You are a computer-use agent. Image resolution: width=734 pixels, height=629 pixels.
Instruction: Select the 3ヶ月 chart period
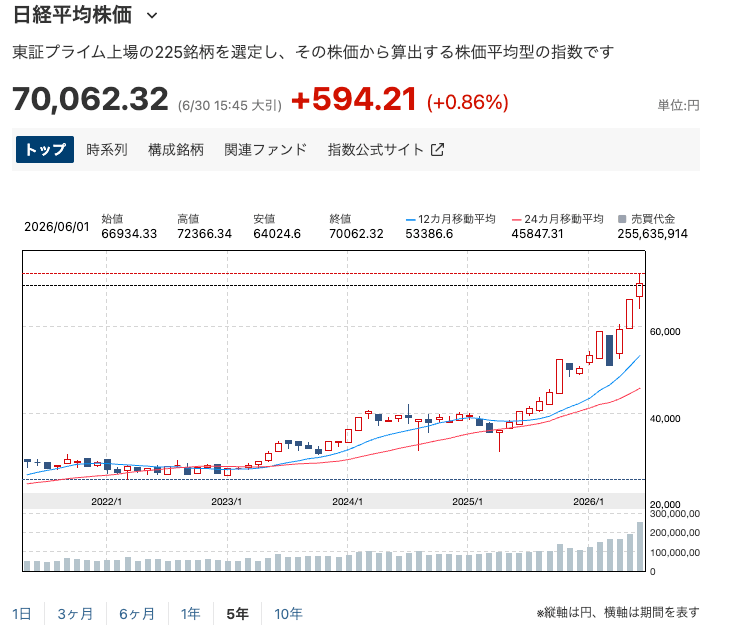(x=75, y=614)
